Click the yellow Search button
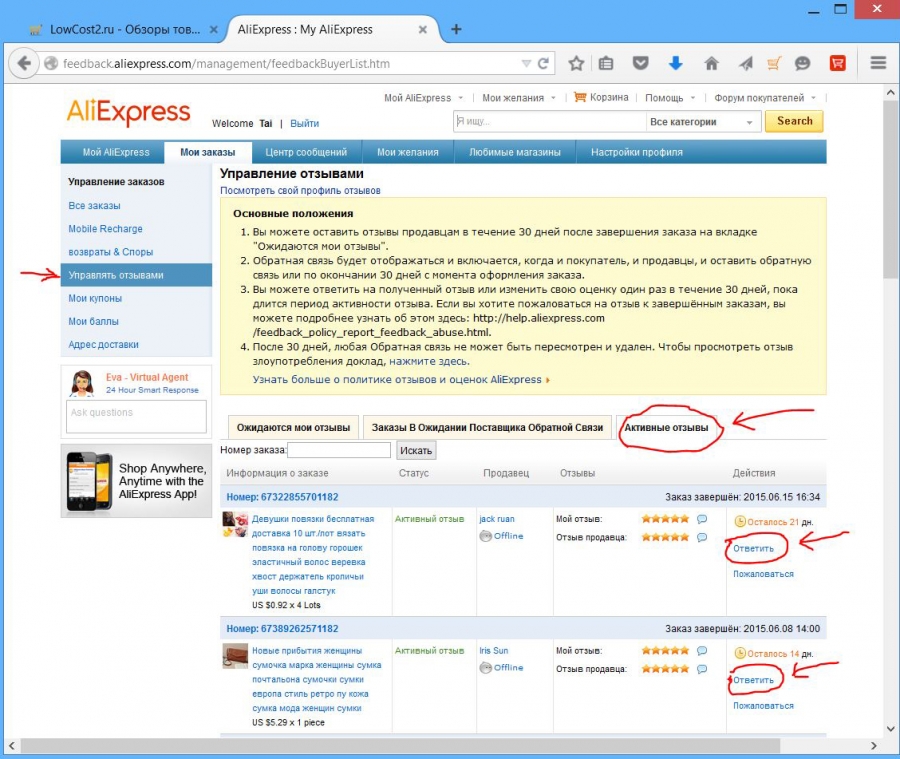 [794, 121]
